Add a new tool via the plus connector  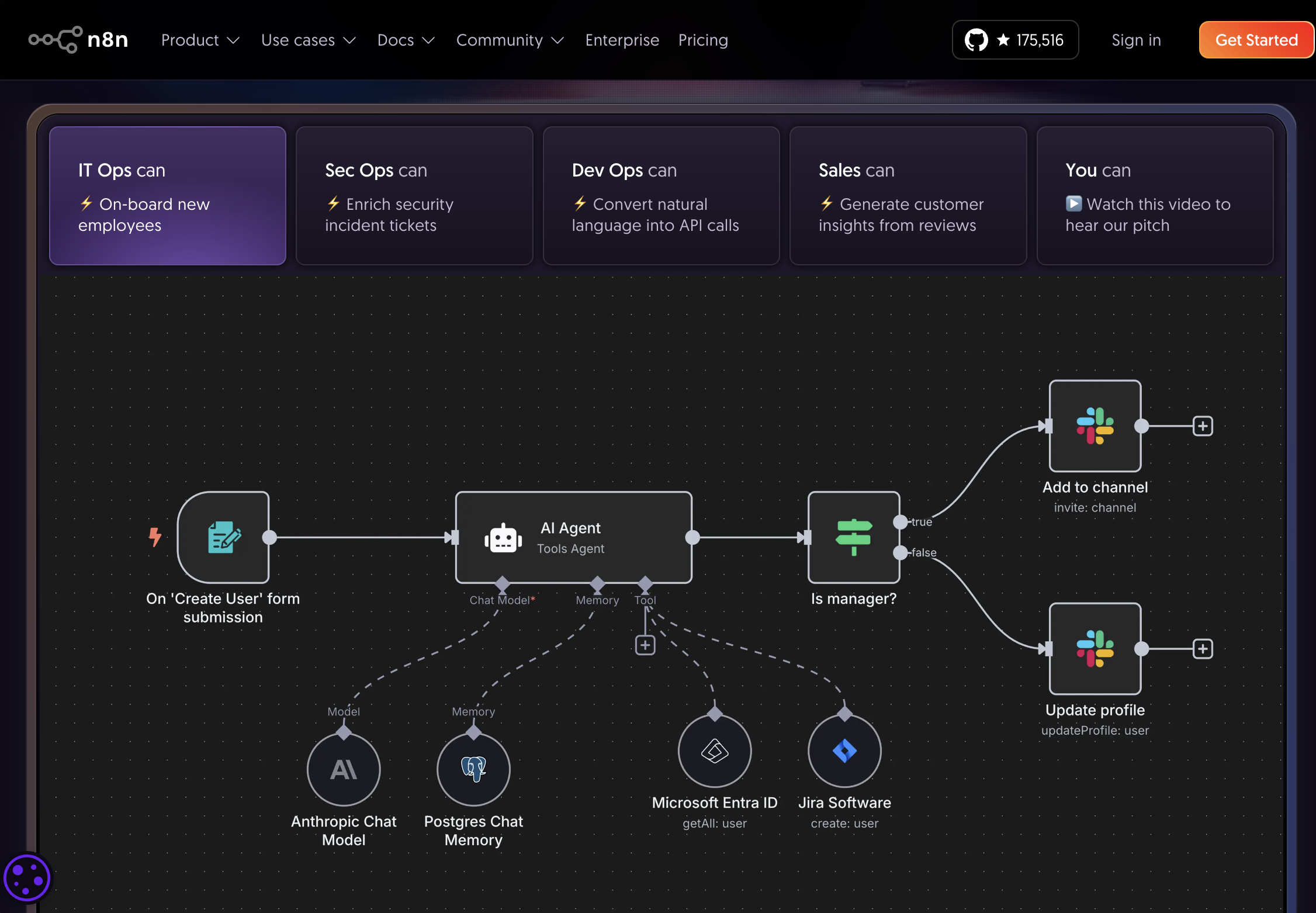(x=645, y=644)
